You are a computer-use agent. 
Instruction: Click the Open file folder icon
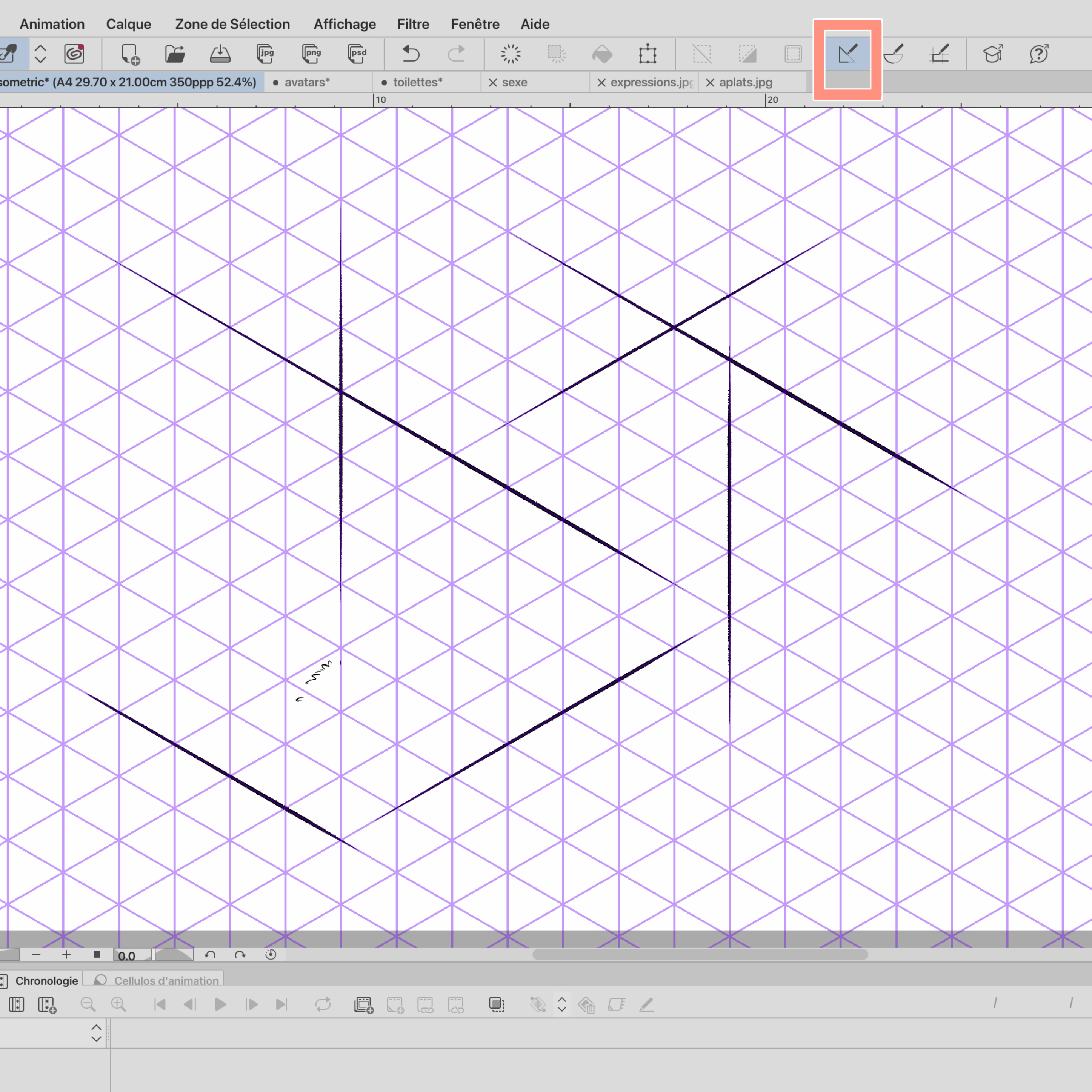pyautogui.click(x=175, y=54)
